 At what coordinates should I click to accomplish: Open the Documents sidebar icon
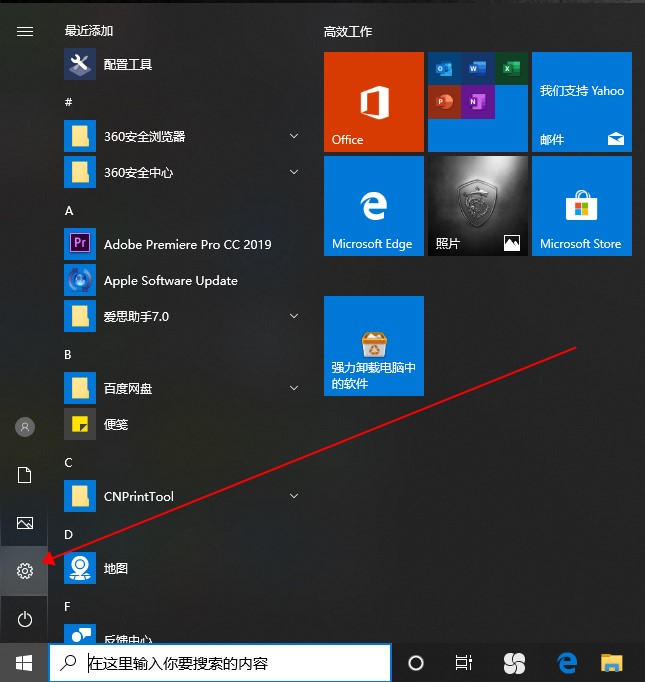click(x=25, y=475)
